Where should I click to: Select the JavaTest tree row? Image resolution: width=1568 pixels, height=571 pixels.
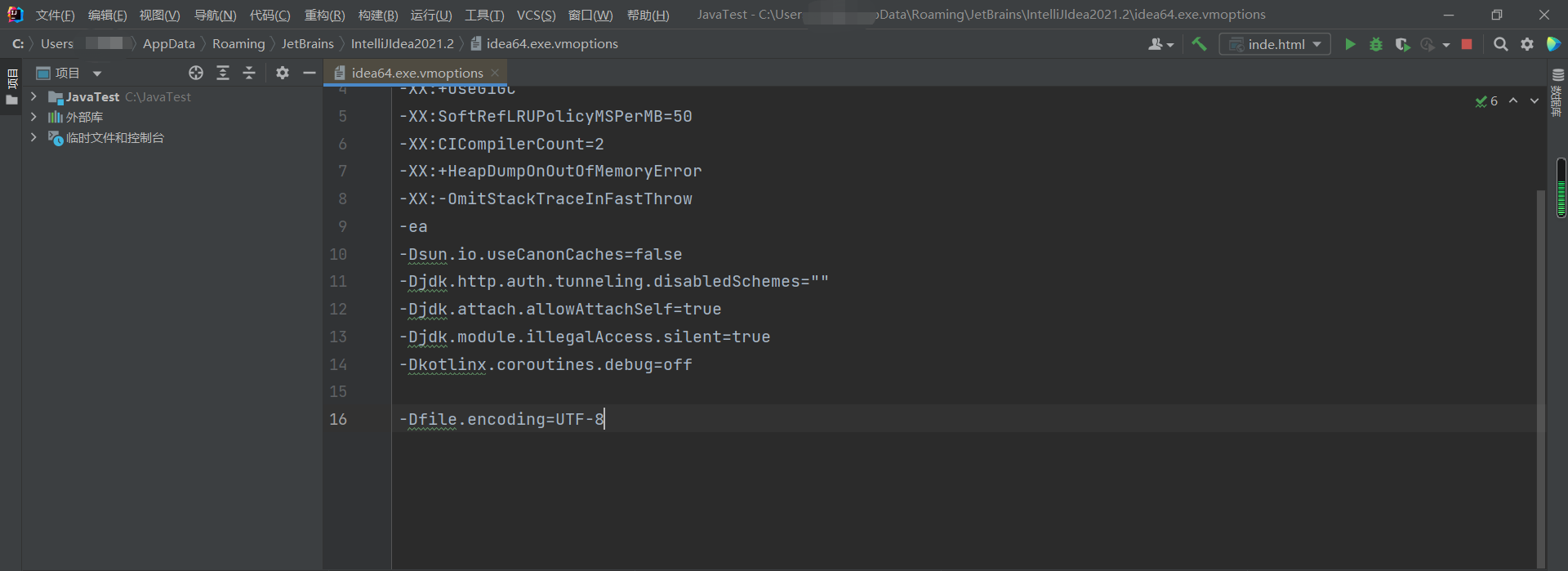click(172, 96)
